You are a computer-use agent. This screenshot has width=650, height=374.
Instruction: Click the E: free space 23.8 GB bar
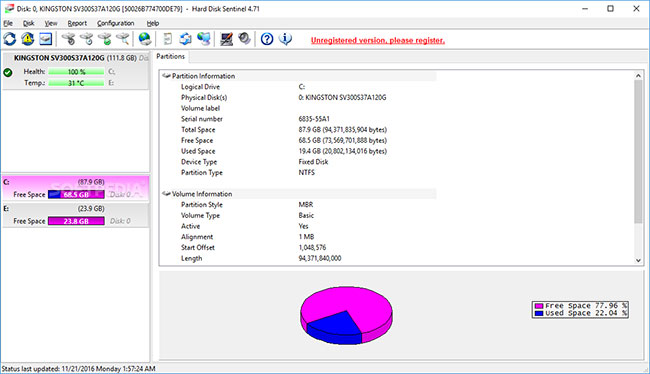[76, 221]
